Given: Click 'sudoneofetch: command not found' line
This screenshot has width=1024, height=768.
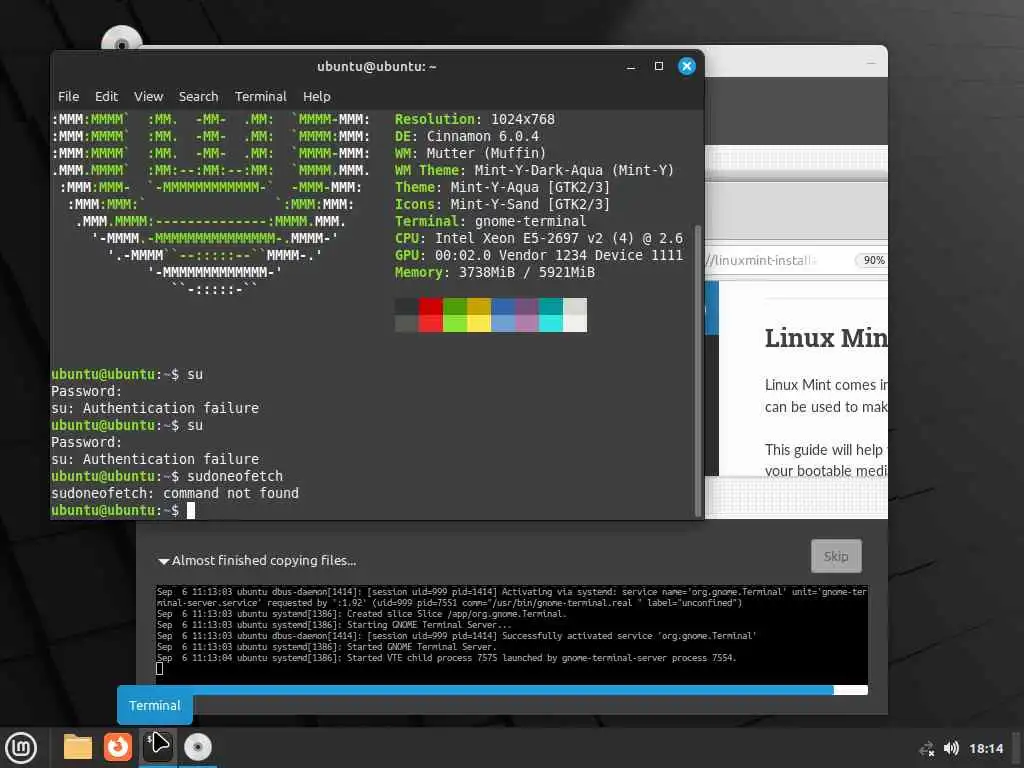Looking at the screenshot, I should pos(175,493).
